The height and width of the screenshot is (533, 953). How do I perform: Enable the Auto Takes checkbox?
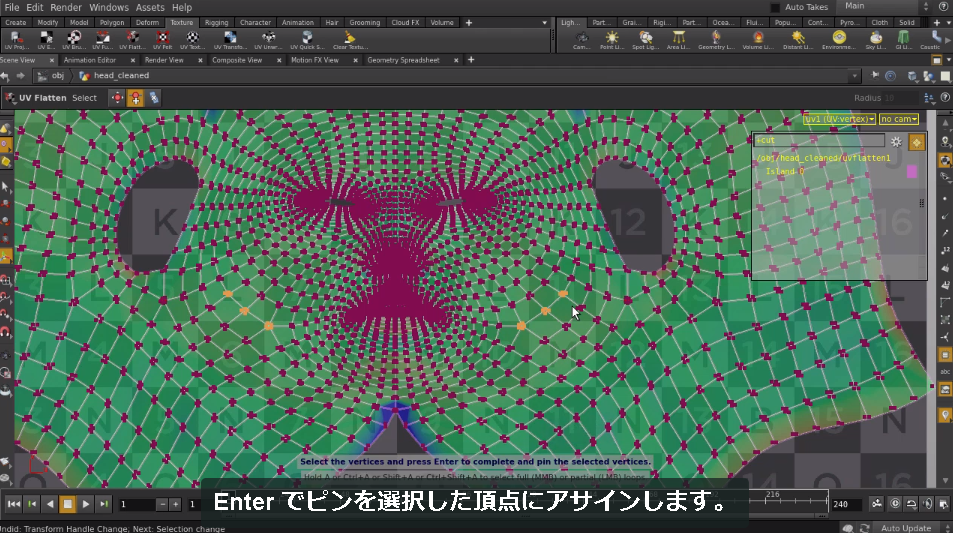tap(775, 7)
